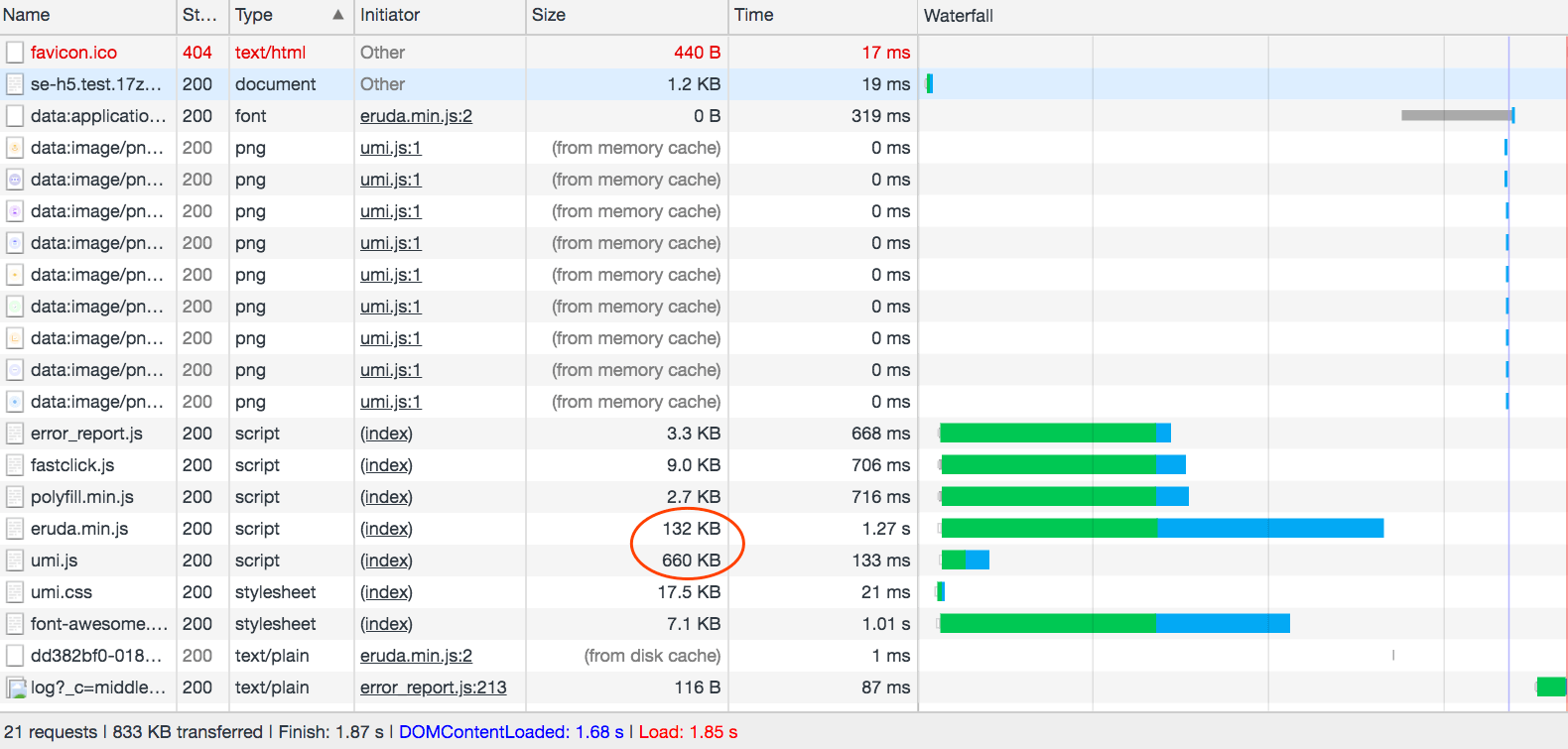Click the 319 ms time of font request
This screenshot has width=1568, height=749.
[x=880, y=116]
